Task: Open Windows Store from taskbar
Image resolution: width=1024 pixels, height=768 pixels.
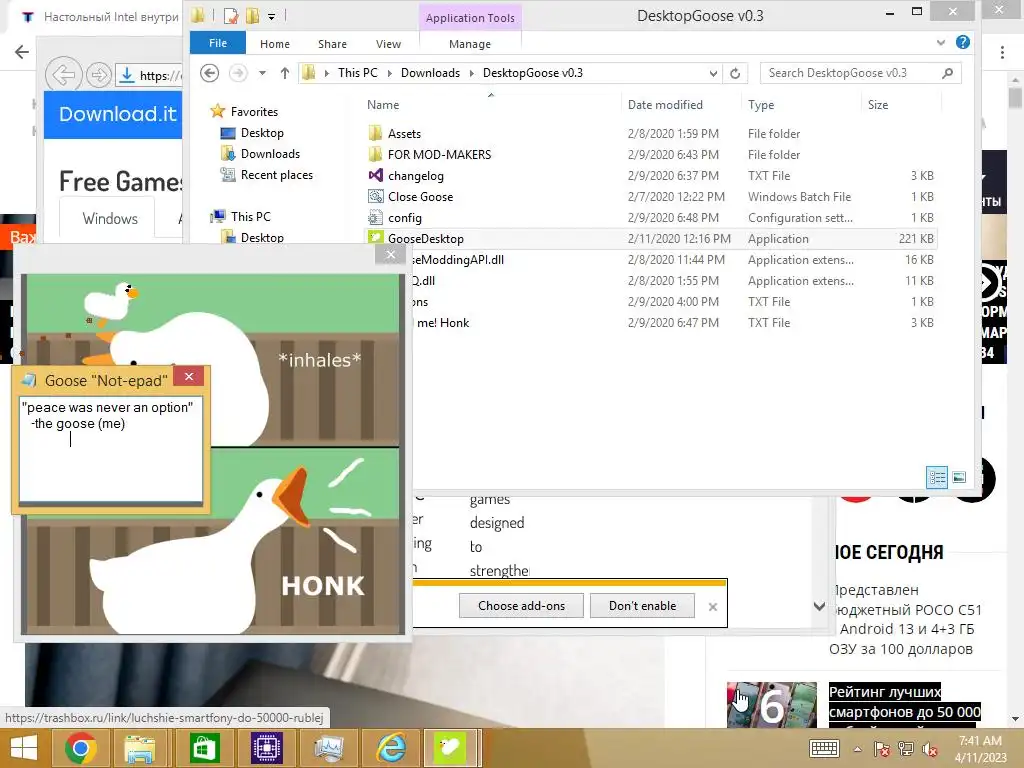Action: [x=204, y=748]
